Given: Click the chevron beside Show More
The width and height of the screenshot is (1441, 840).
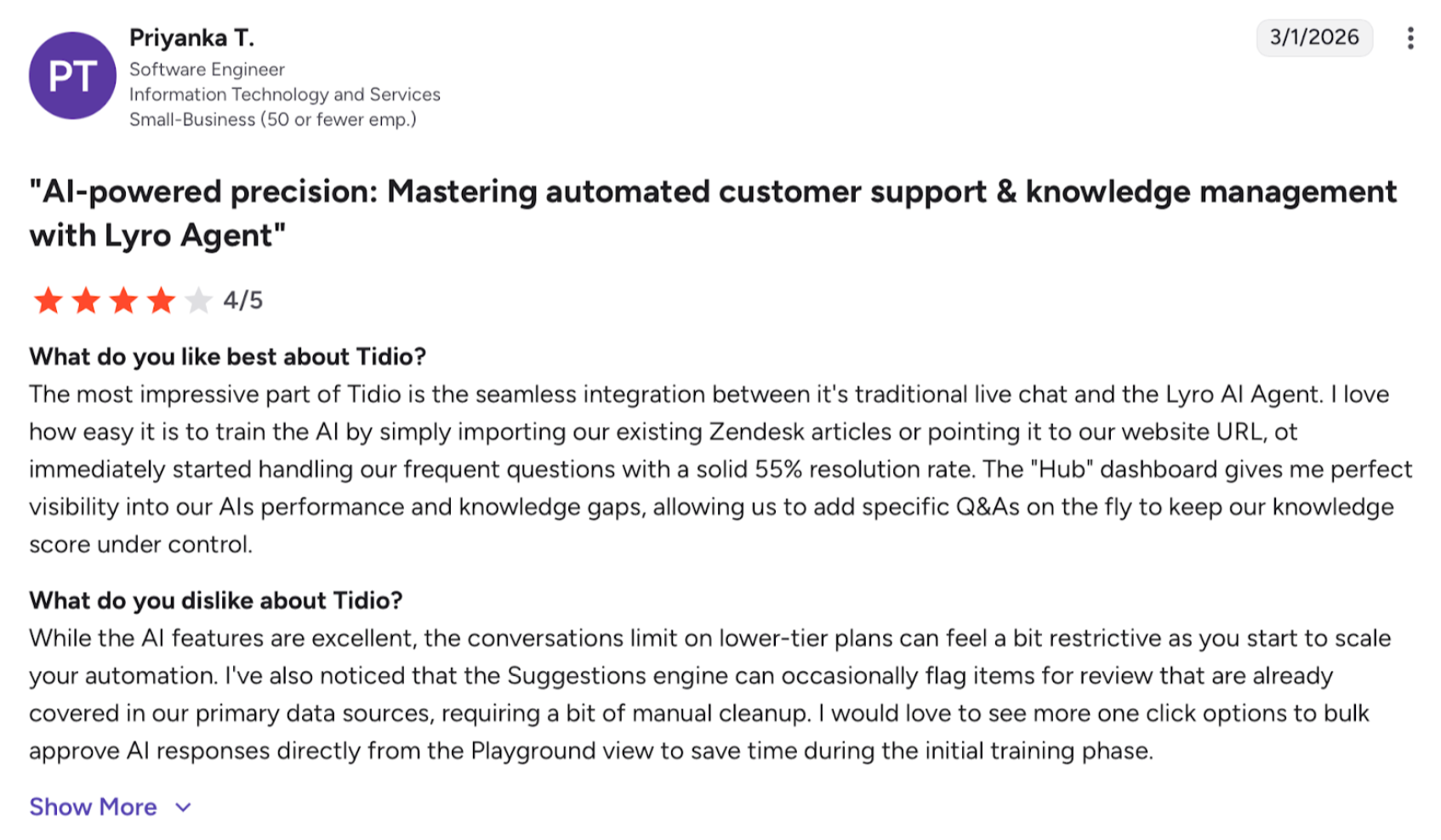Looking at the screenshot, I should 183,808.
